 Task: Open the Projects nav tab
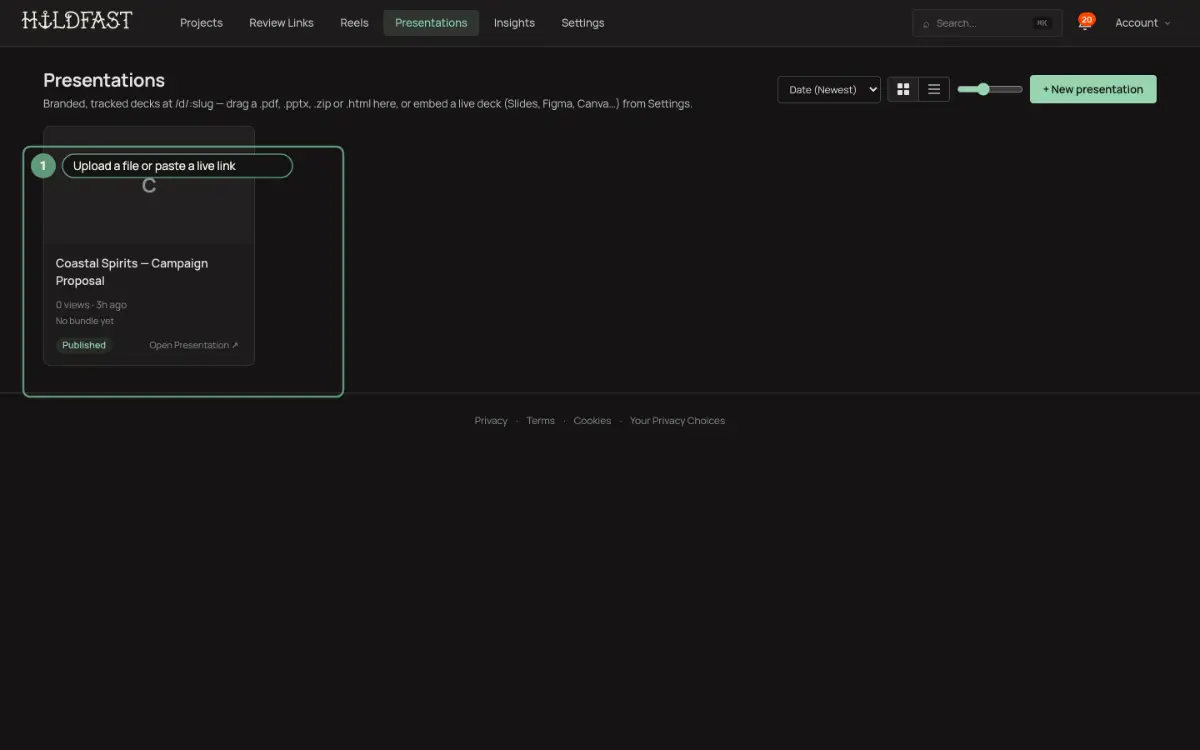tap(201, 23)
